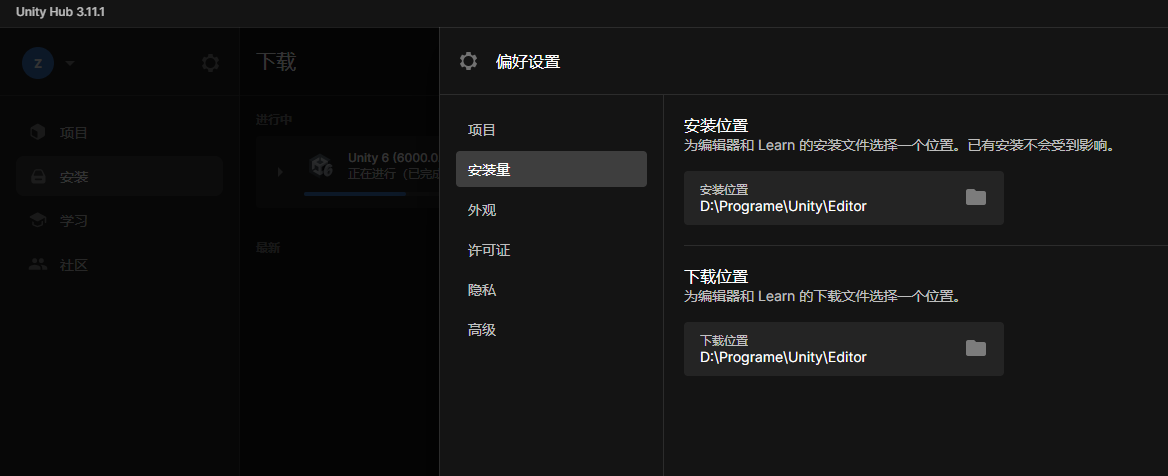Click the 安装 lock icon in sidebar
This screenshot has height=476, width=1168.
[37, 177]
